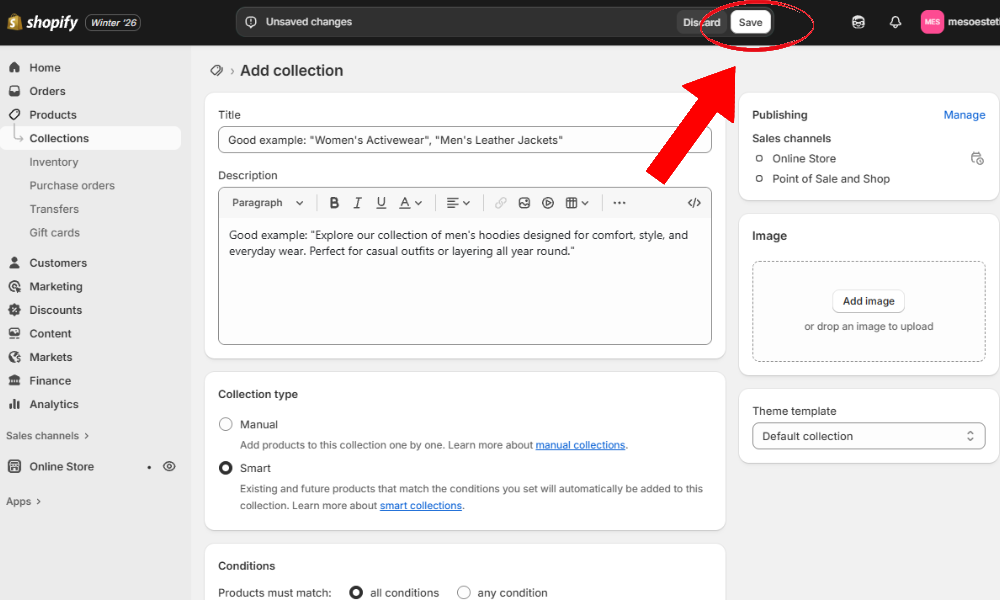Screen dimensions: 1000x600
Task: Open the Customers sidebar item
Action: pyautogui.click(x=58, y=263)
